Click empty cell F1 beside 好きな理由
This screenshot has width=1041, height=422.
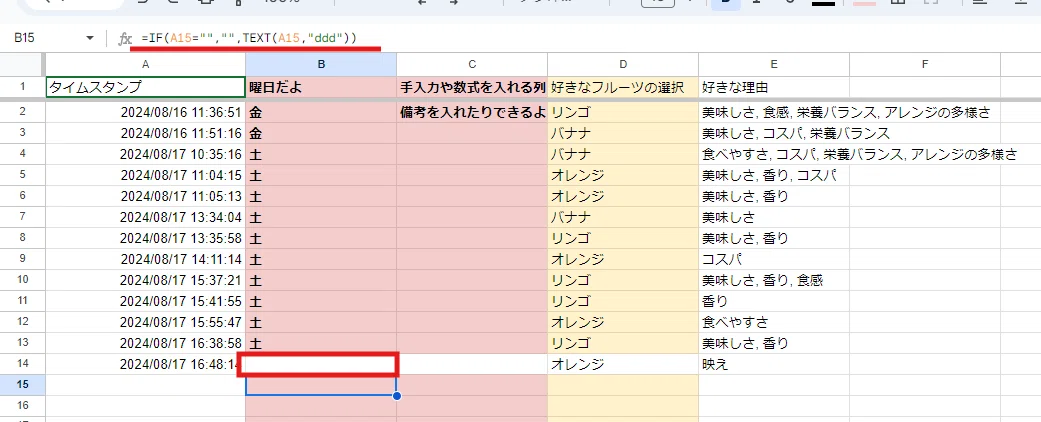coord(925,87)
